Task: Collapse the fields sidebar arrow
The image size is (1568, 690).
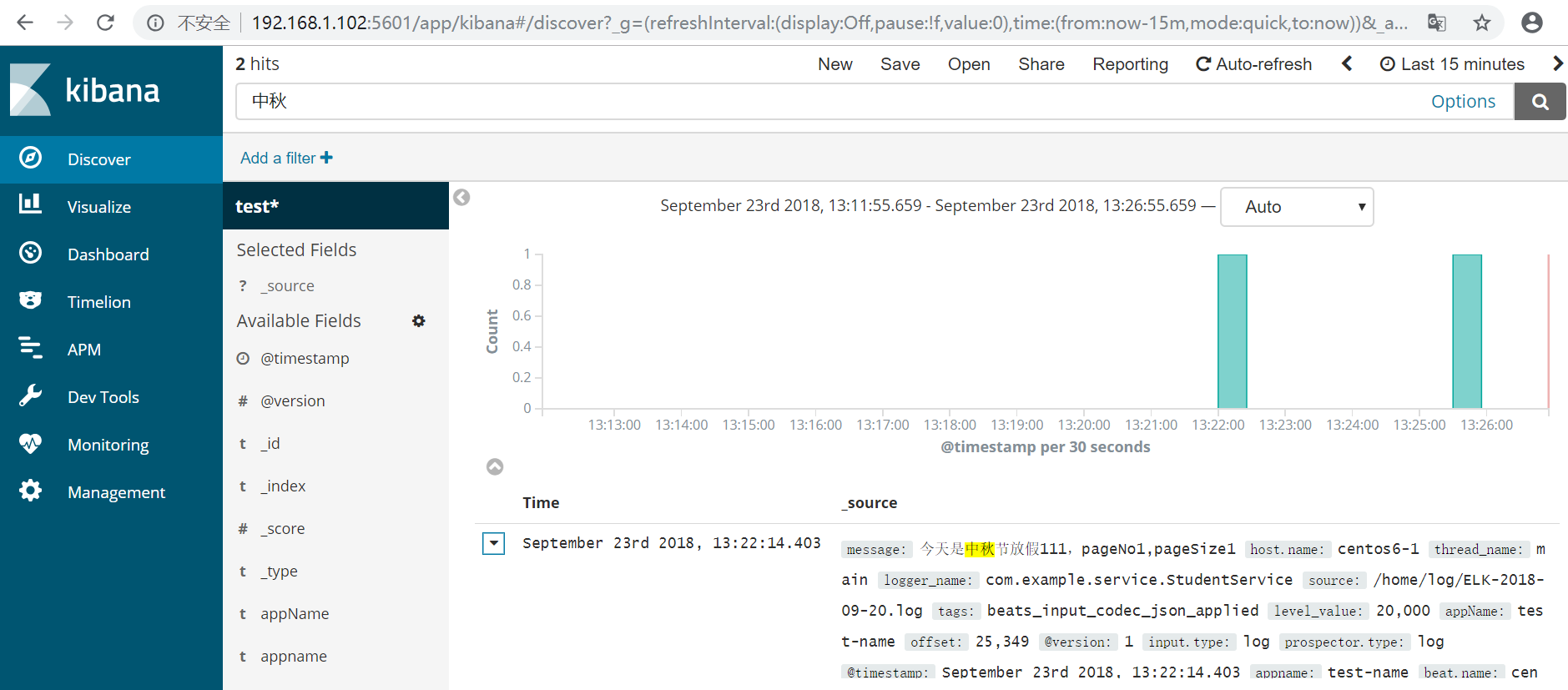Action: tap(461, 198)
